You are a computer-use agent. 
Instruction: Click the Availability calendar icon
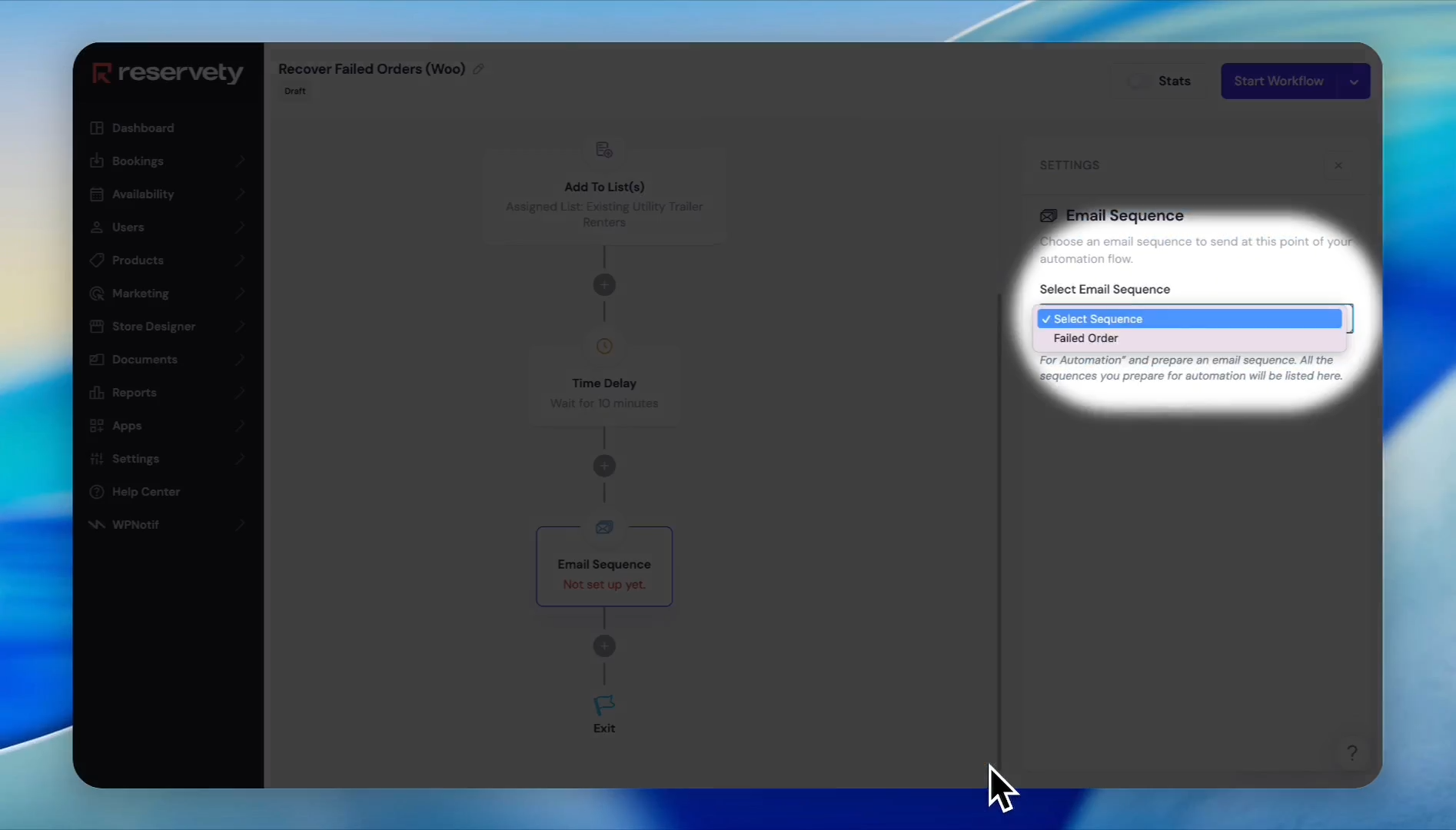(97, 194)
